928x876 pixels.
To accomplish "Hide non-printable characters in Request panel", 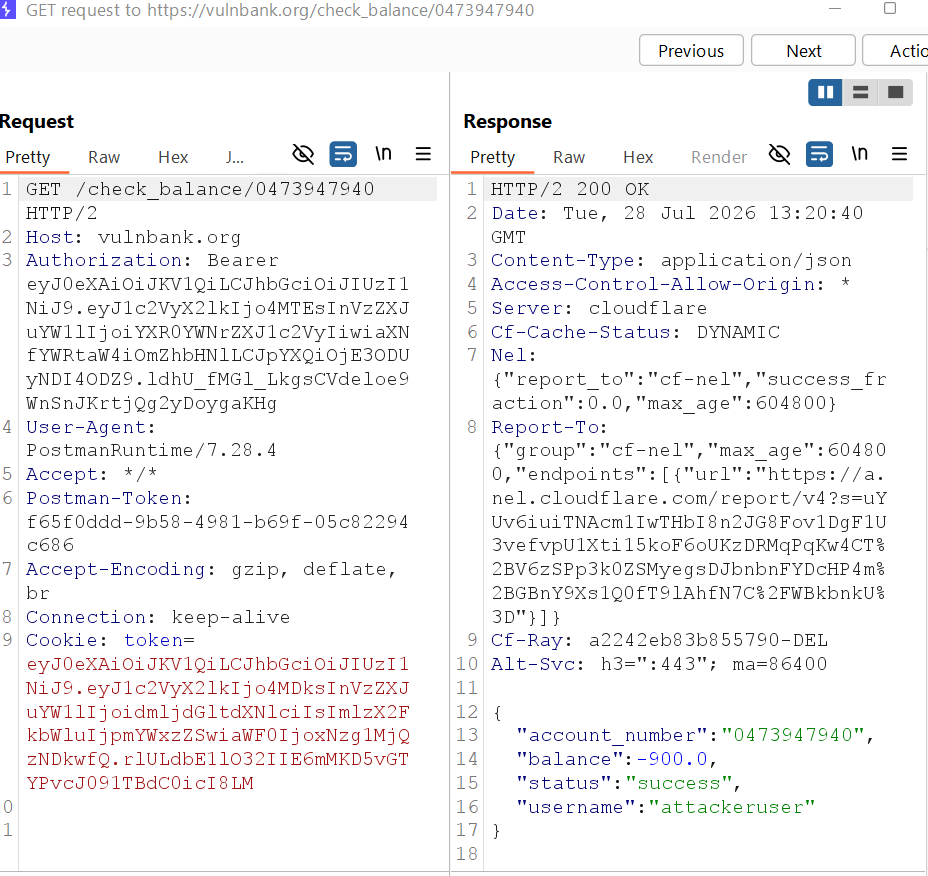I will pyautogui.click(x=303, y=154).
